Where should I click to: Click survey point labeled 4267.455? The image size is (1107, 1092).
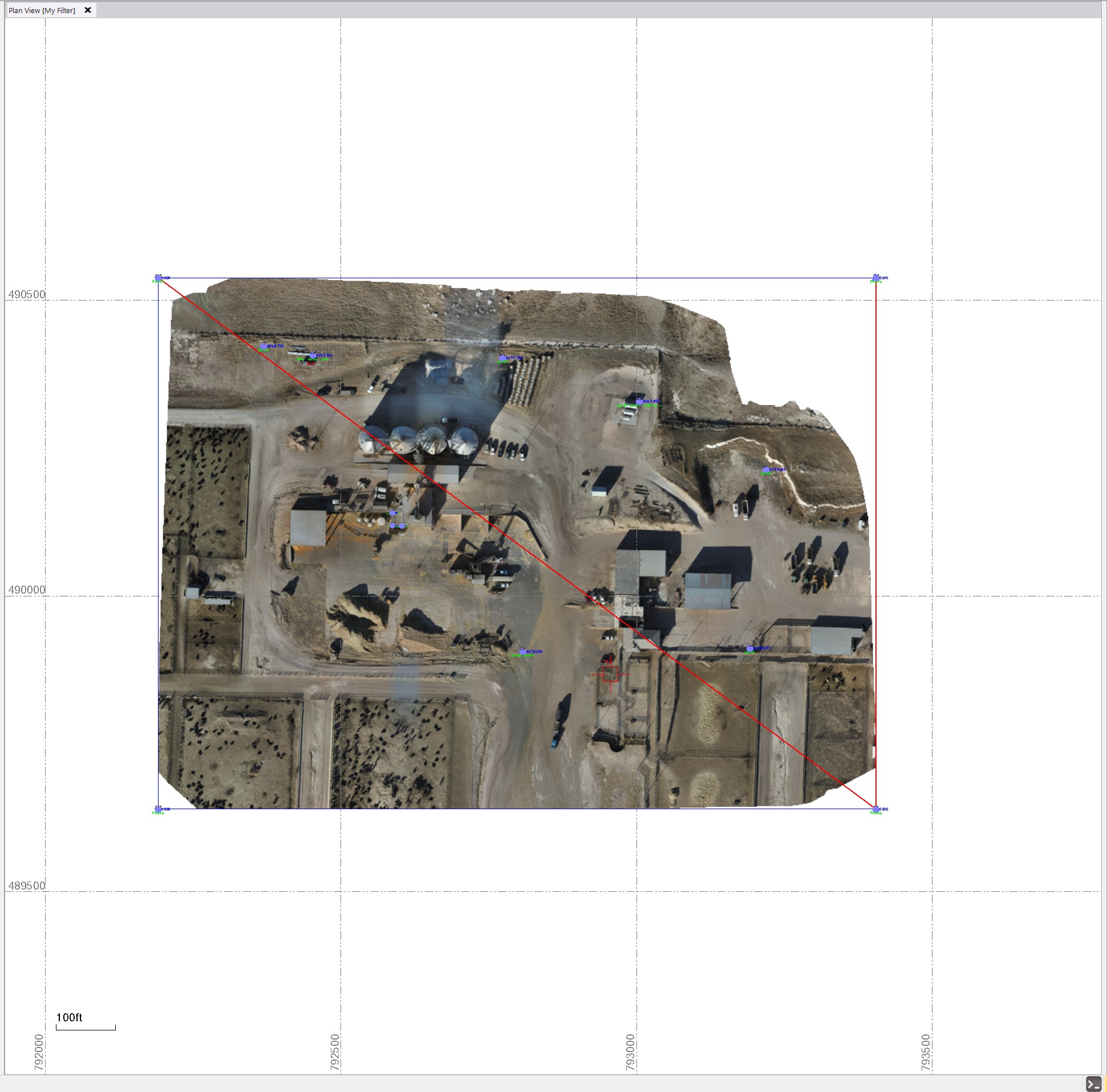(x=639, y=401)
